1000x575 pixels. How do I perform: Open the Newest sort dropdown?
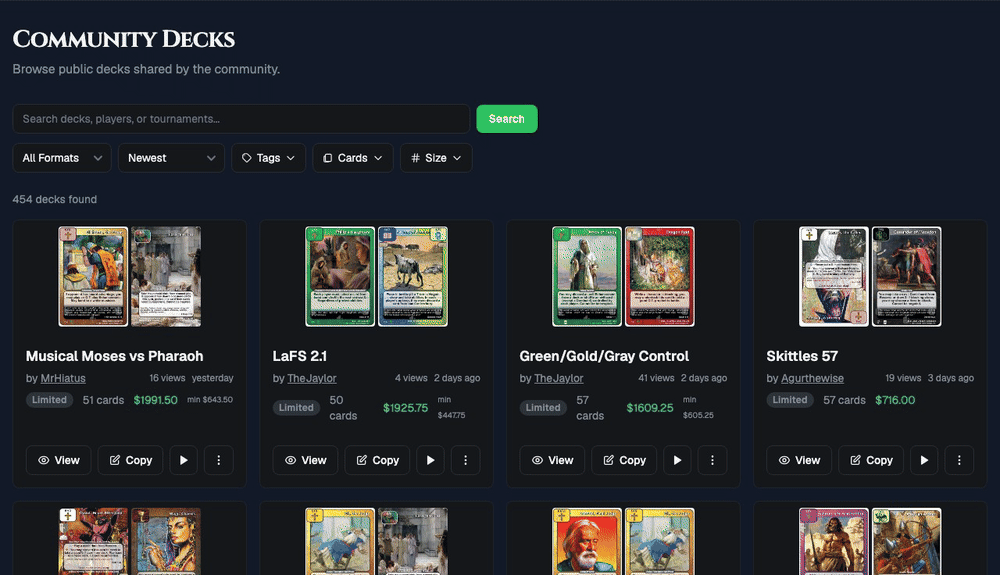171,158
